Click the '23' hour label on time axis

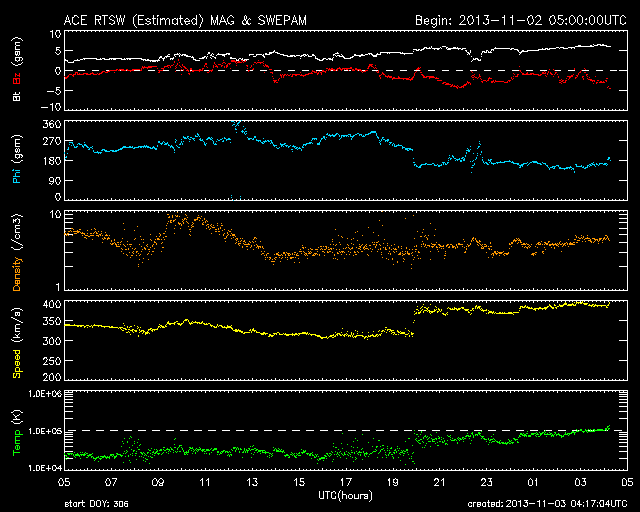[487, 482]
